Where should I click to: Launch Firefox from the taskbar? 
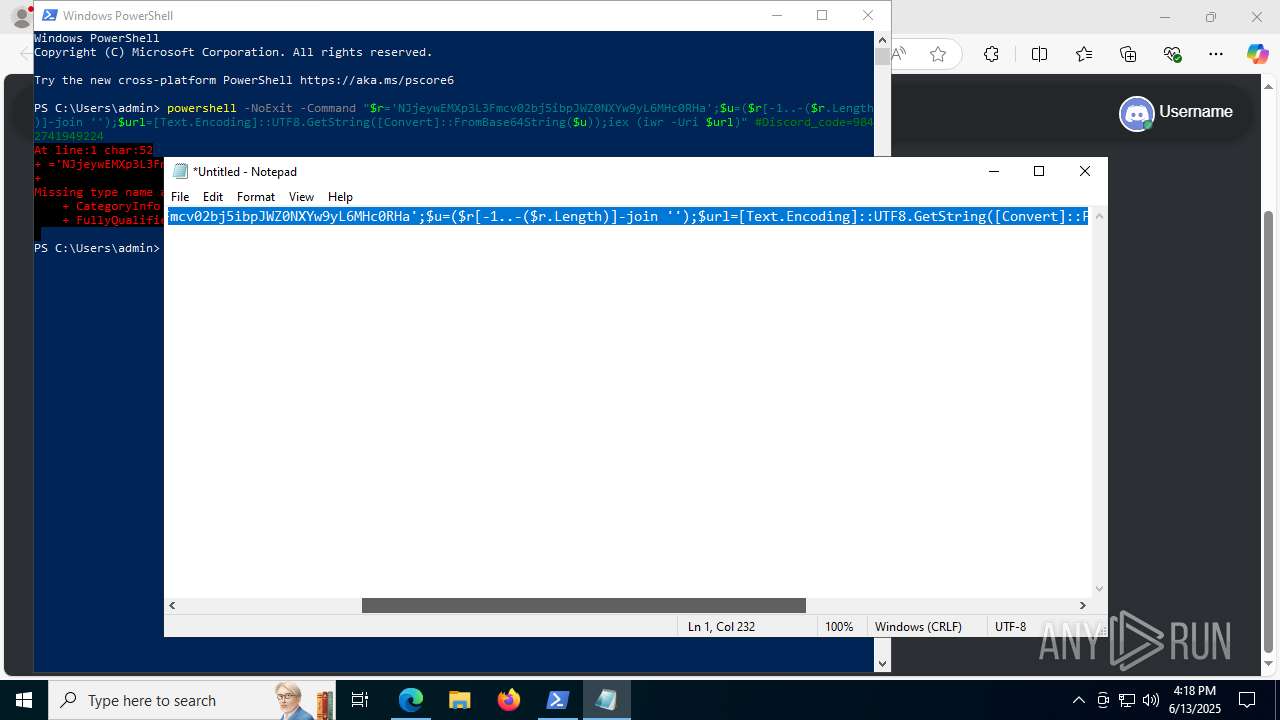[x=509, y=700]
